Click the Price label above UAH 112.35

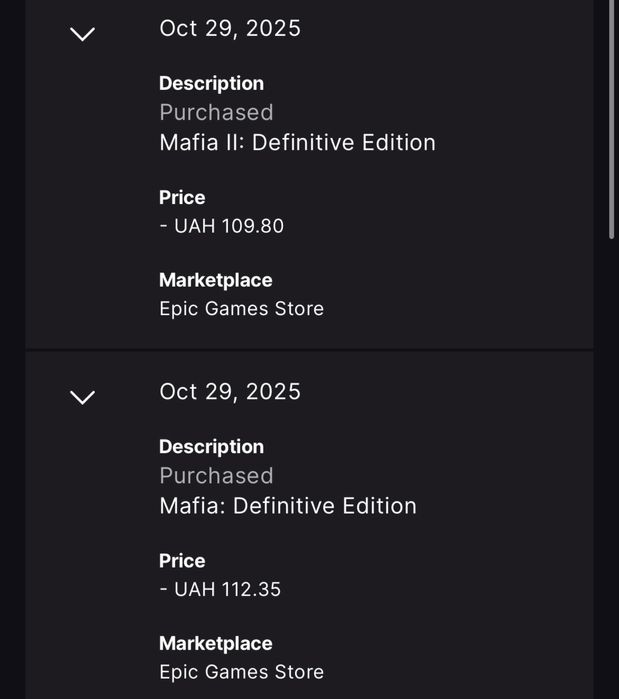click(x=182, y=561)
